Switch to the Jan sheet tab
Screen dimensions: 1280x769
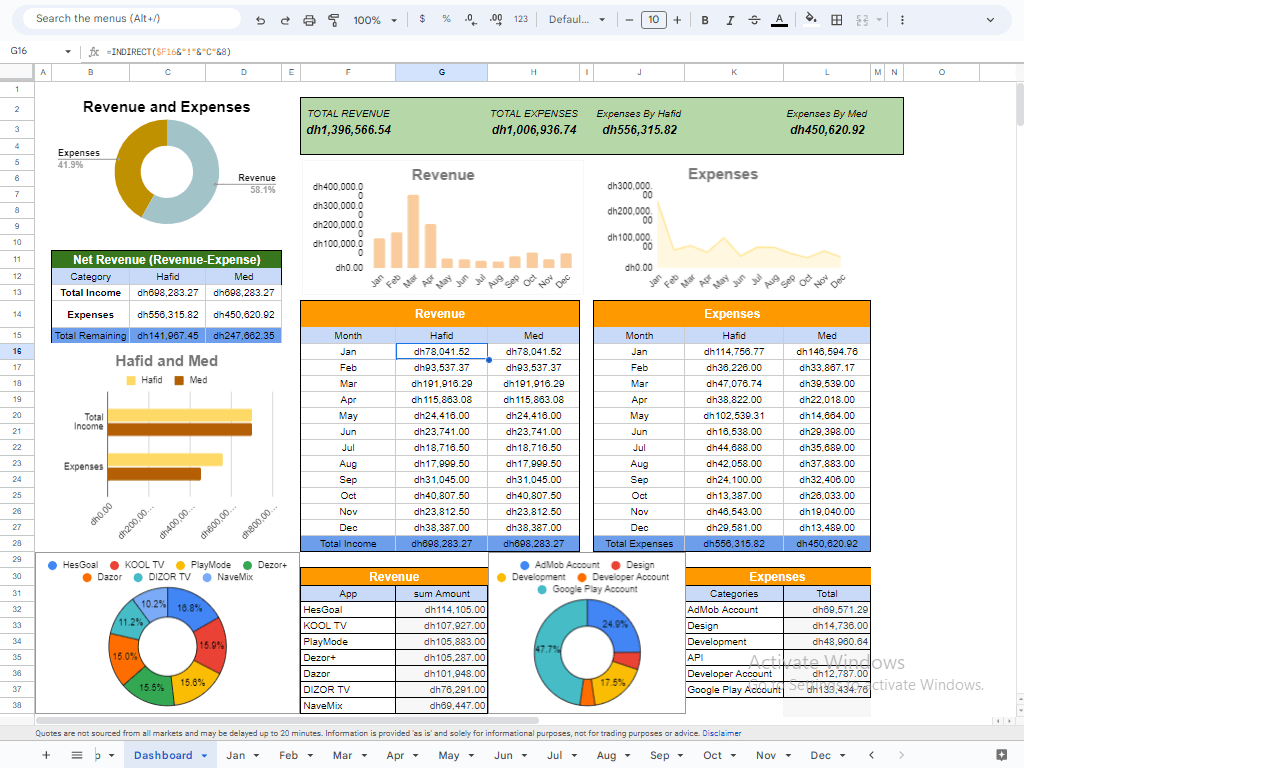[x=236, y=755]
